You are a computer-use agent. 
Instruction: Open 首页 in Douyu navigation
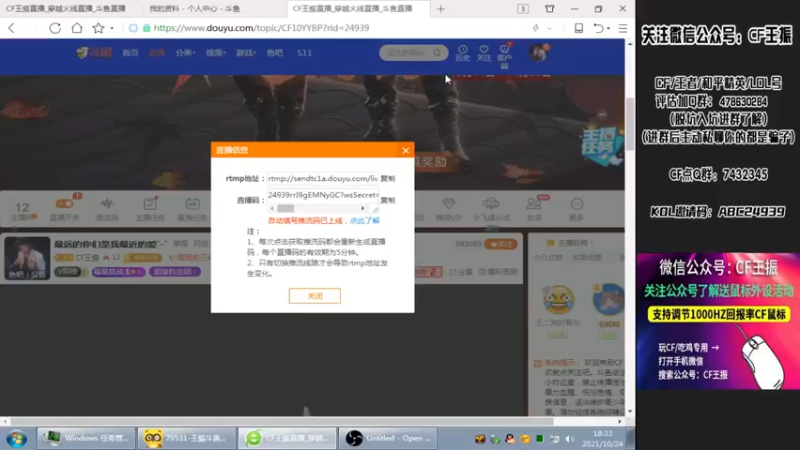(x=130, y=53)
